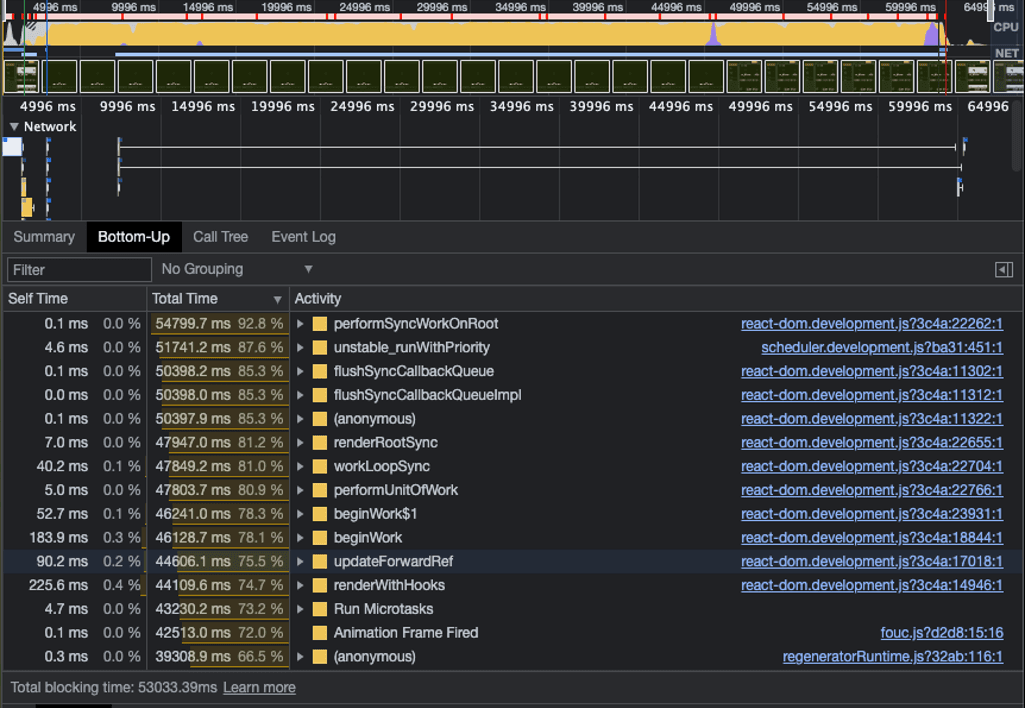The image size is (1026, 708).
Task: Click yellow icon beside workLoopSync
Action: [x=320, y=466]
